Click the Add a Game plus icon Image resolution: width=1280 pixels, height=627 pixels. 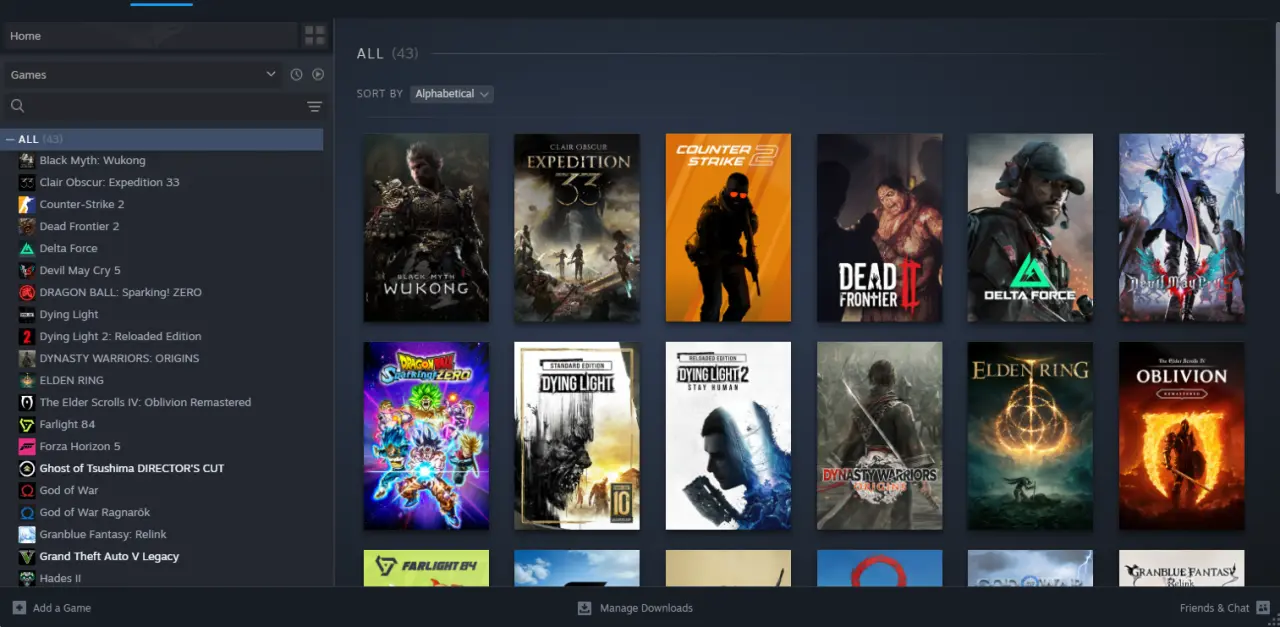(19, 608)
